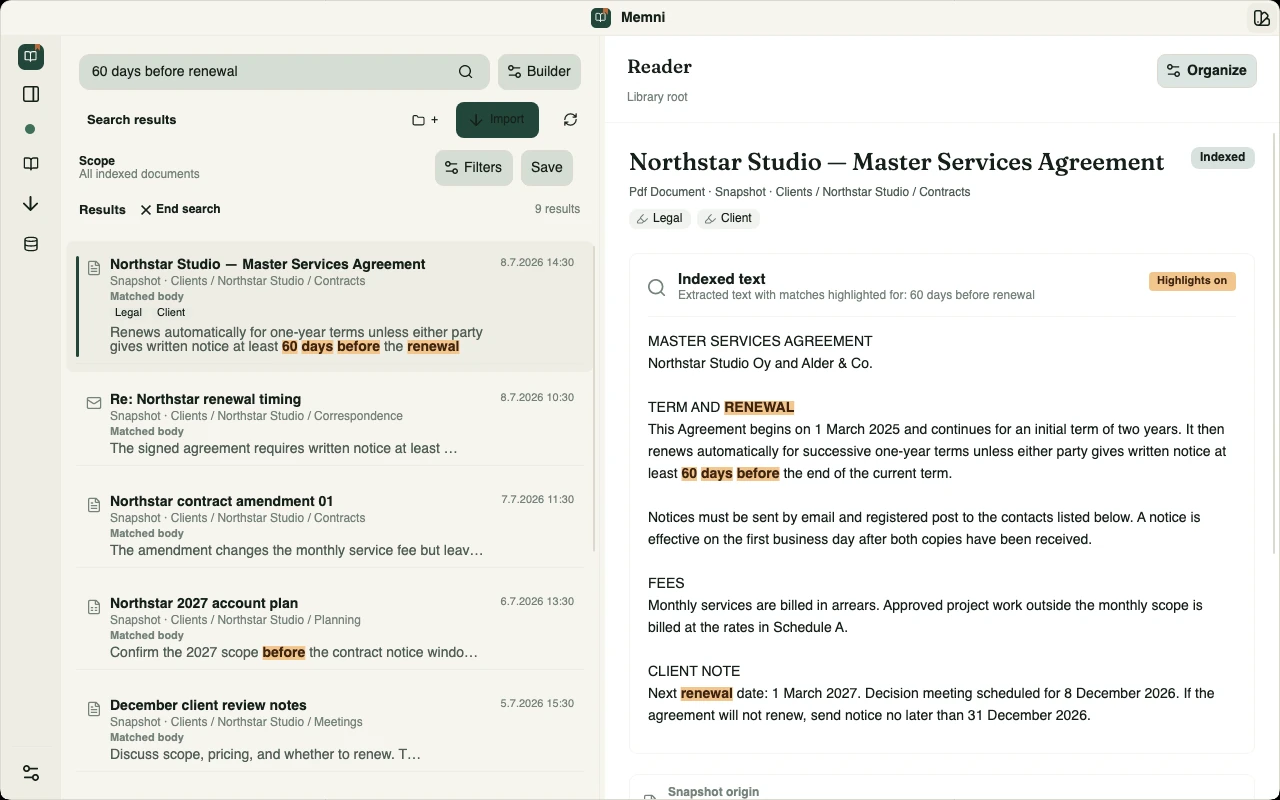Viewport: 1280px width, 800px height.
Task: Create a new folder with folder-plus icon
Action: click(x=425, y=120)
